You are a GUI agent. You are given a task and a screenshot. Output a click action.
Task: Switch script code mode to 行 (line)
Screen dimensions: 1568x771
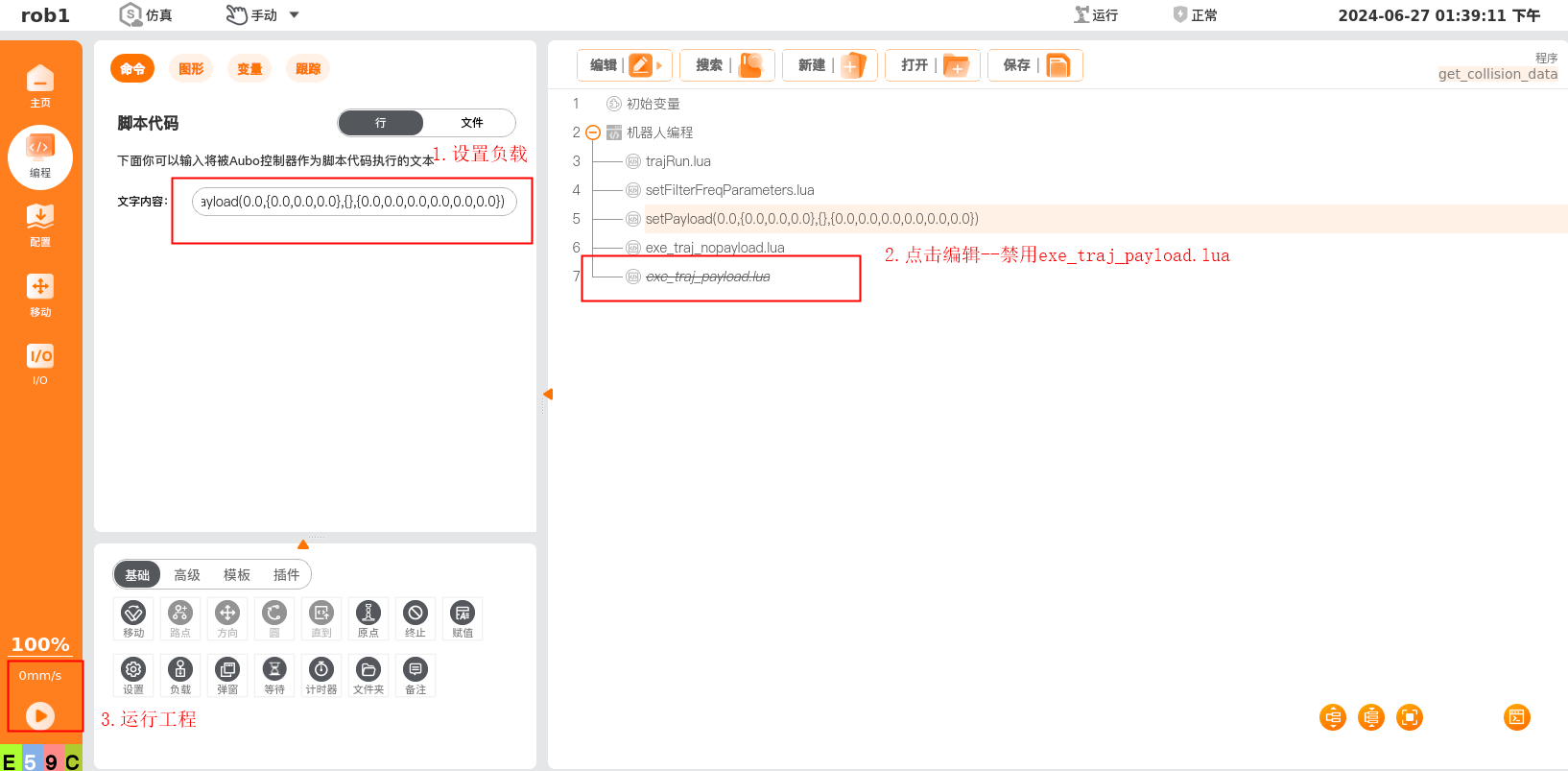(381, 123)
